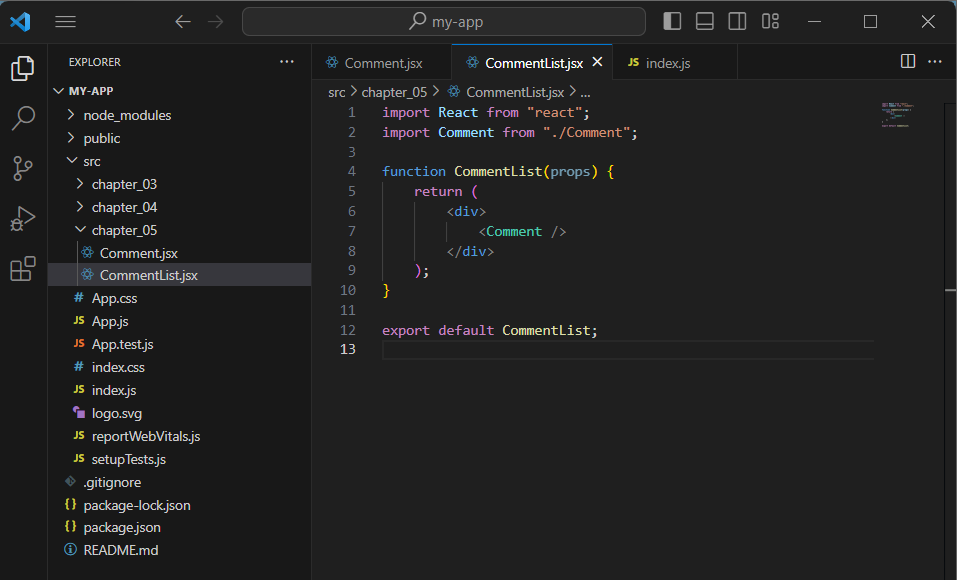
Task: Open reportWebVitals.js from the explorer
Action: coord(179,436)
